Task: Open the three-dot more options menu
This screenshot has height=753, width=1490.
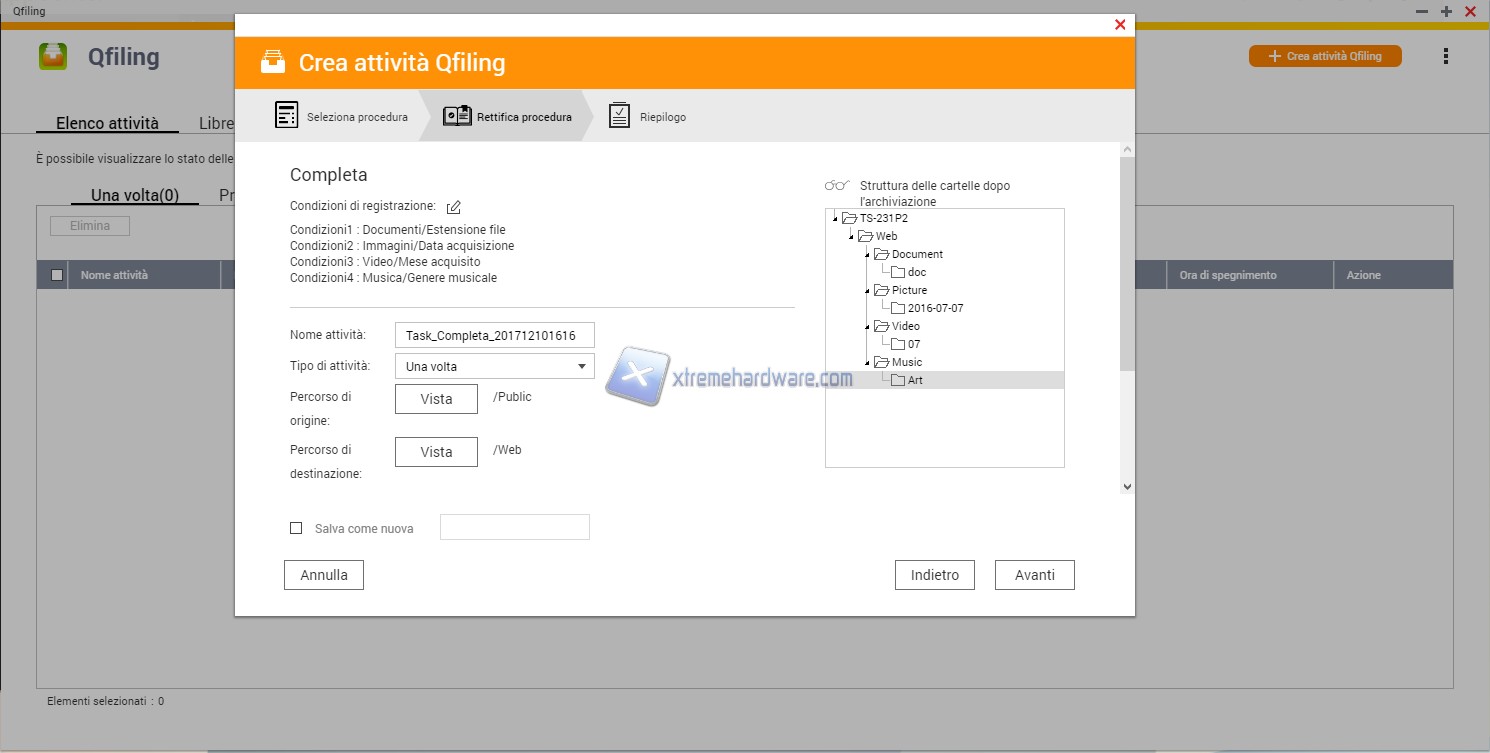Action: [1445, 57]
